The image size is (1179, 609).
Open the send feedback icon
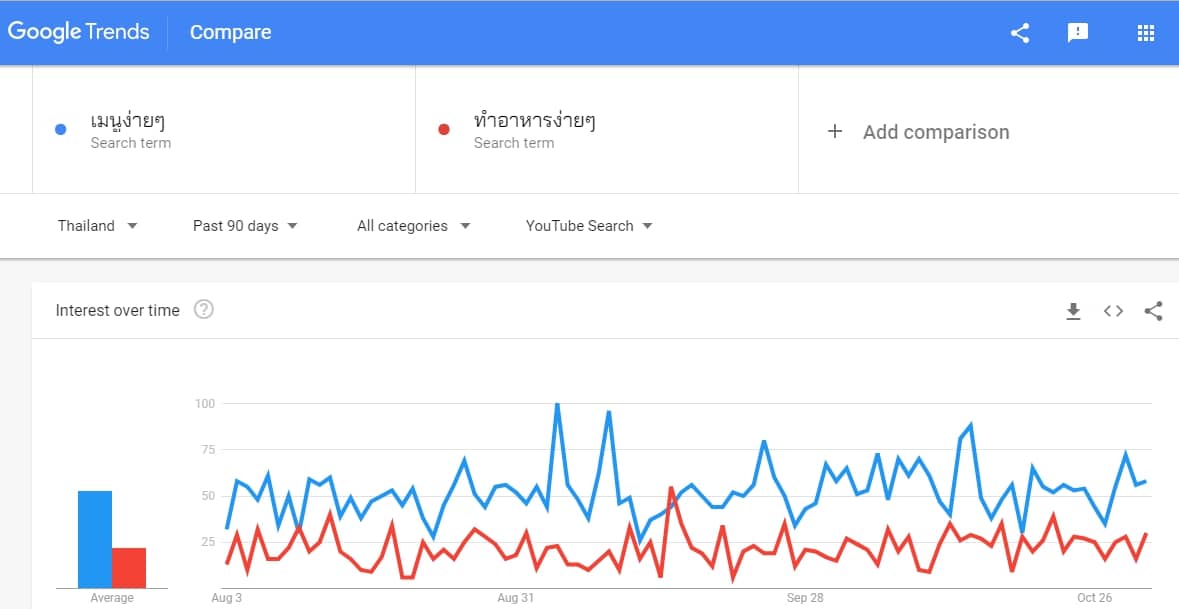1078,33
